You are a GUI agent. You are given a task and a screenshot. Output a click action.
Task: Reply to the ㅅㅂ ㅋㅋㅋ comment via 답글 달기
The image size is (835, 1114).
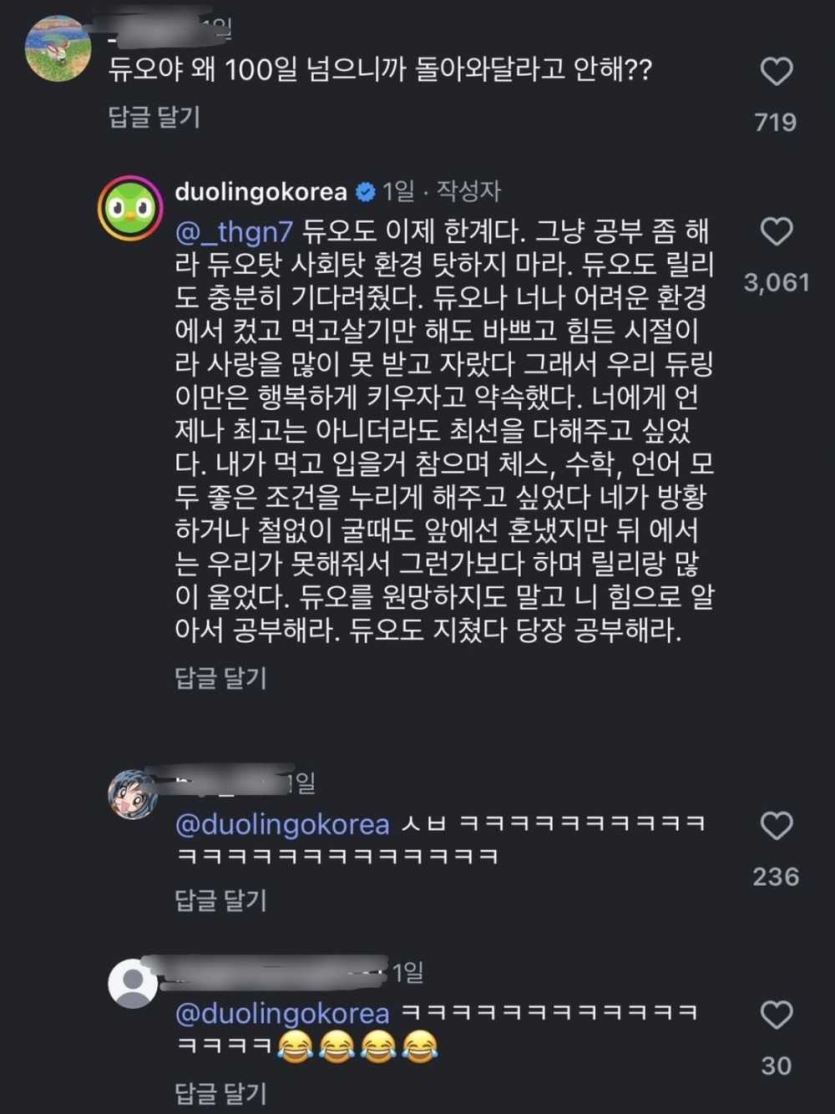click(x=221, y=899)
